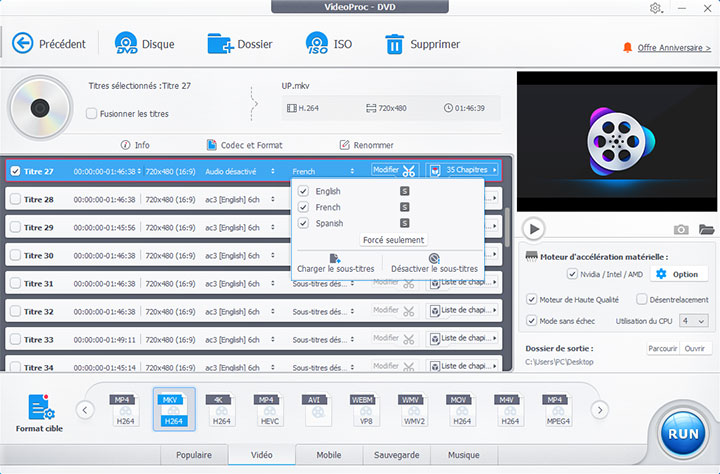
Task: Uncheck the French subtitle checkbox
Action: pyautogui.click(x=303, y=207)
